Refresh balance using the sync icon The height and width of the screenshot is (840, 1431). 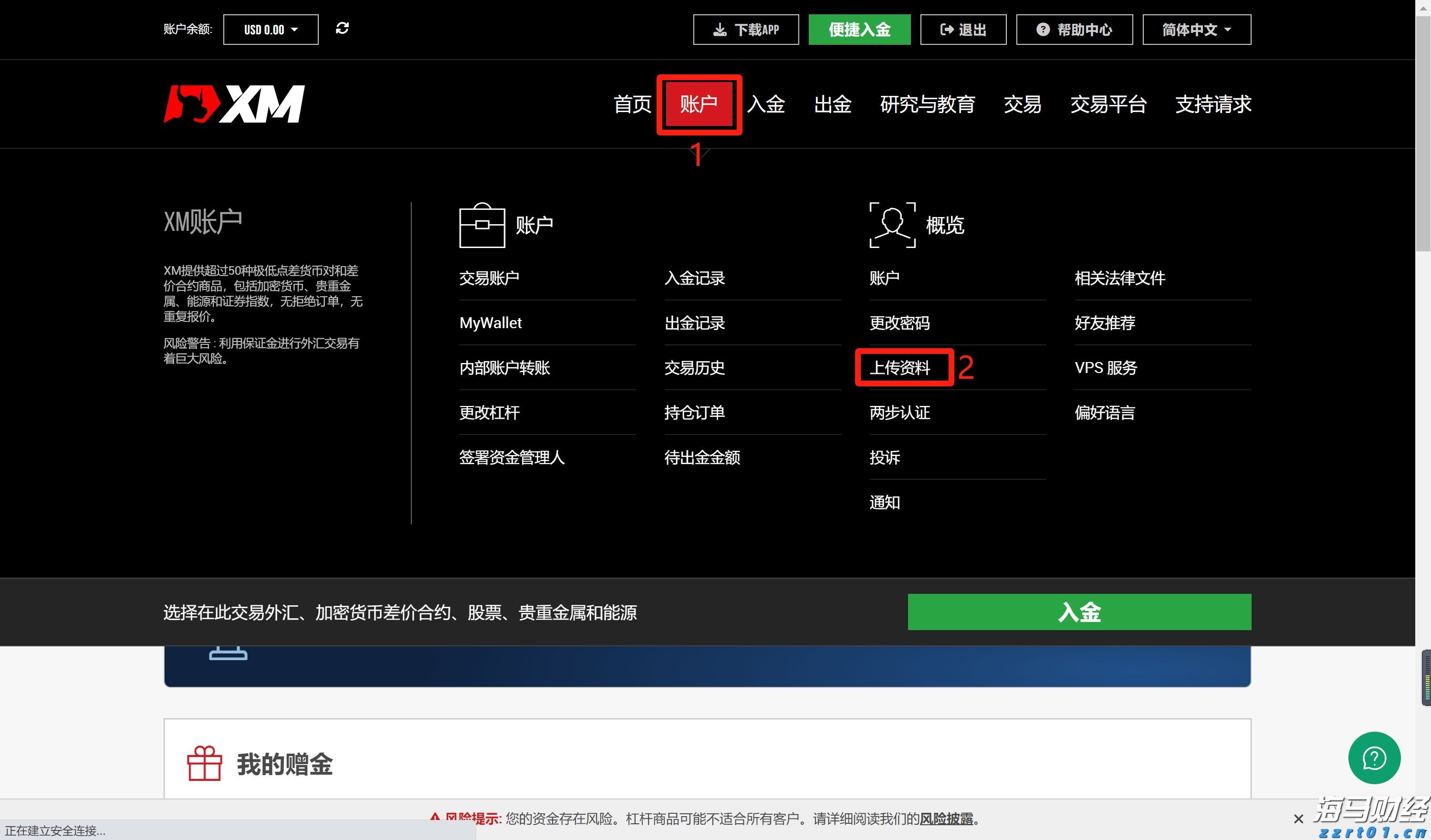[x=343, y=29]
